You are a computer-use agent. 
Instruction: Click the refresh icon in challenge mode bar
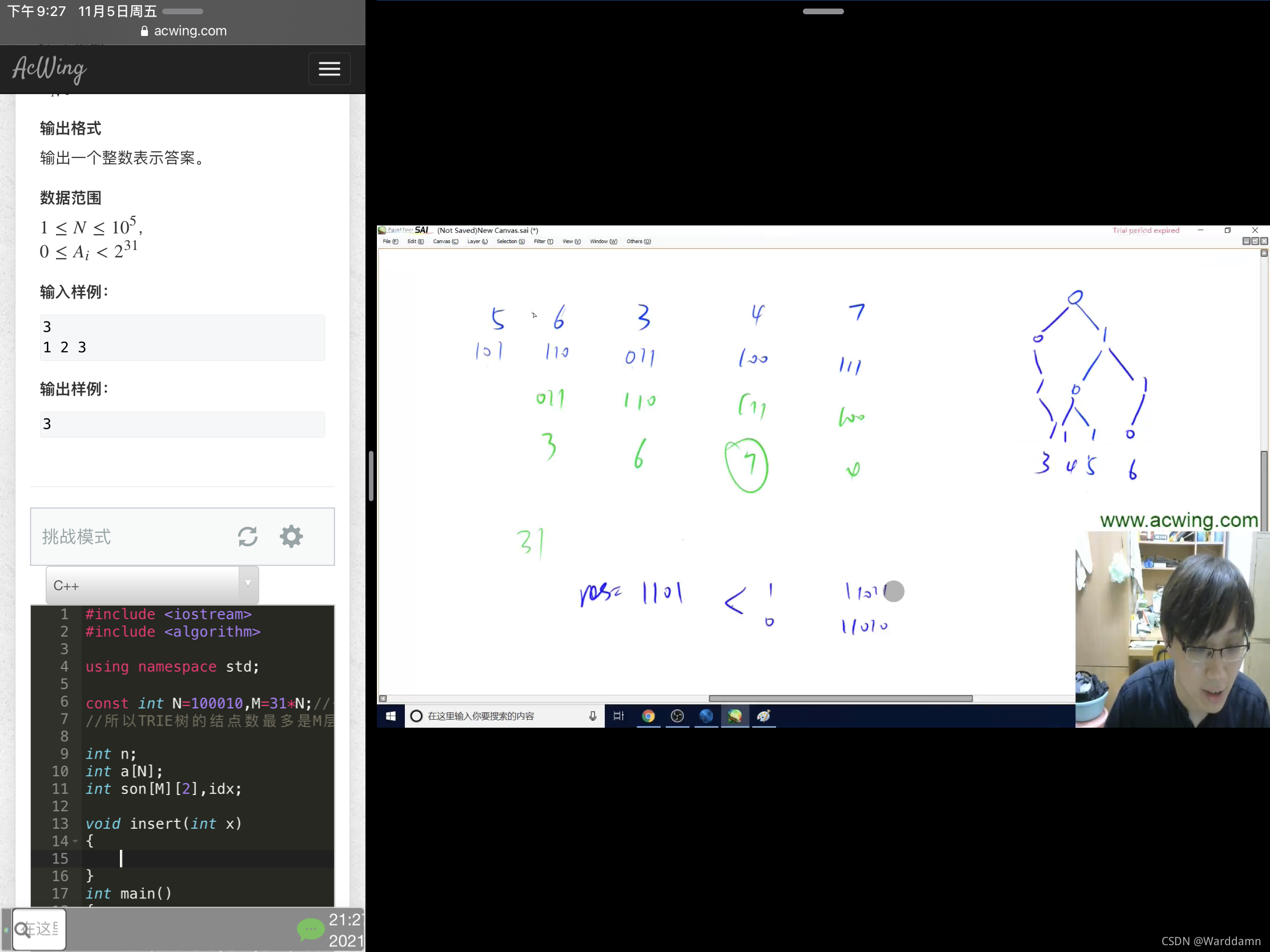[247, 536]
